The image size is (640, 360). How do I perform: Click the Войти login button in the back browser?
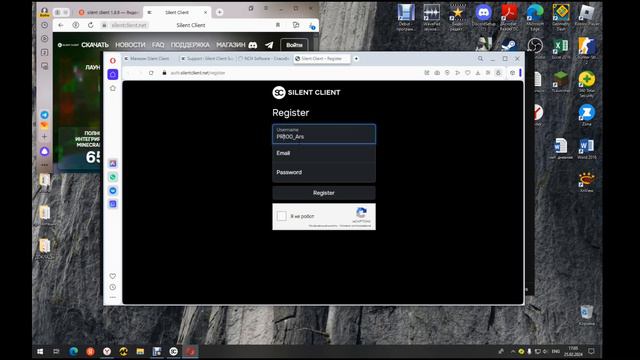(294, 45)
